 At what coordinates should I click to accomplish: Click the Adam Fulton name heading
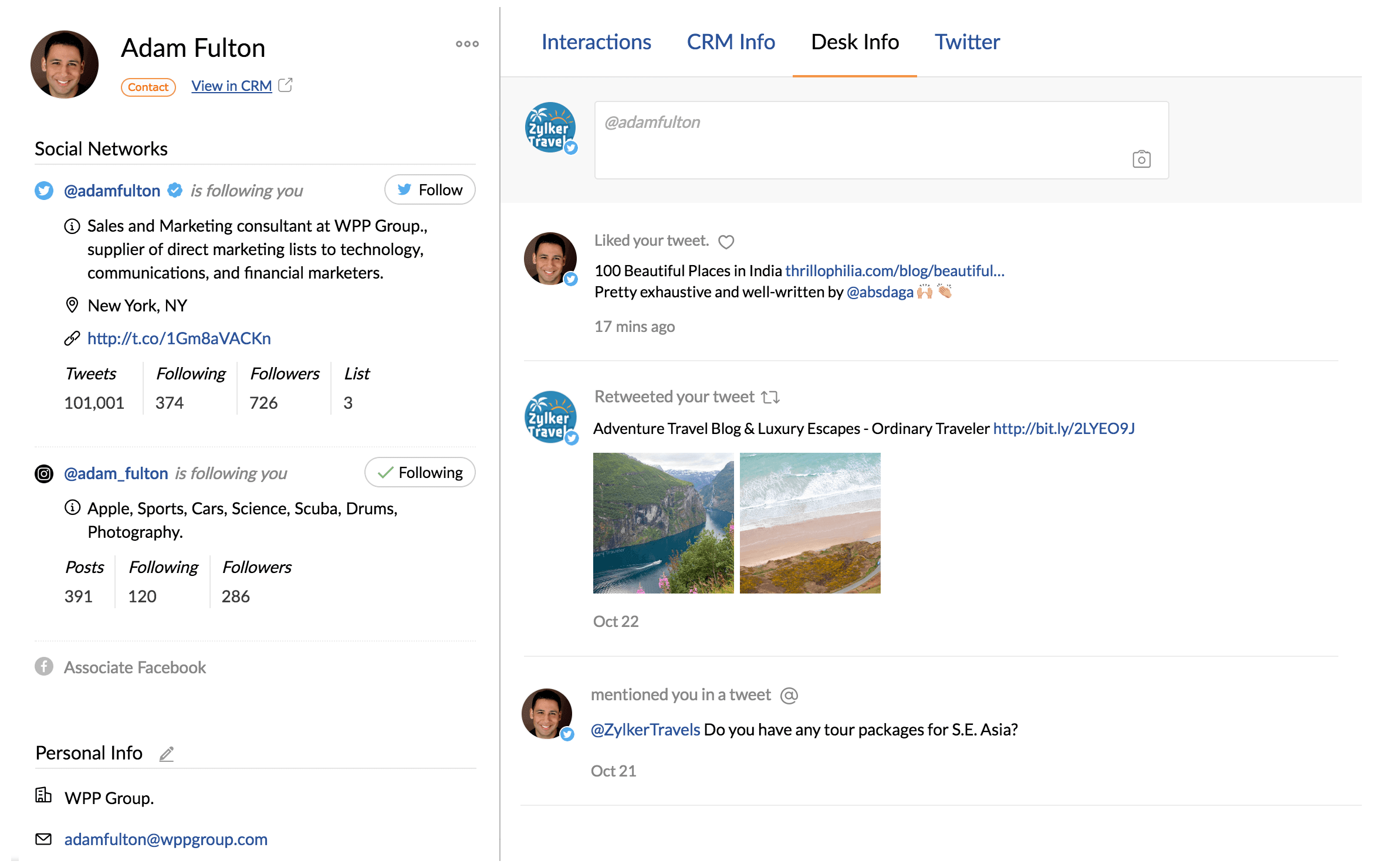click(193, 48)
